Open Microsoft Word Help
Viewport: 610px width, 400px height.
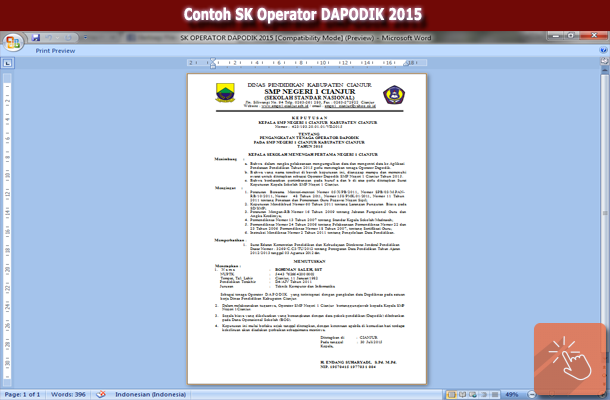(603, 50)
